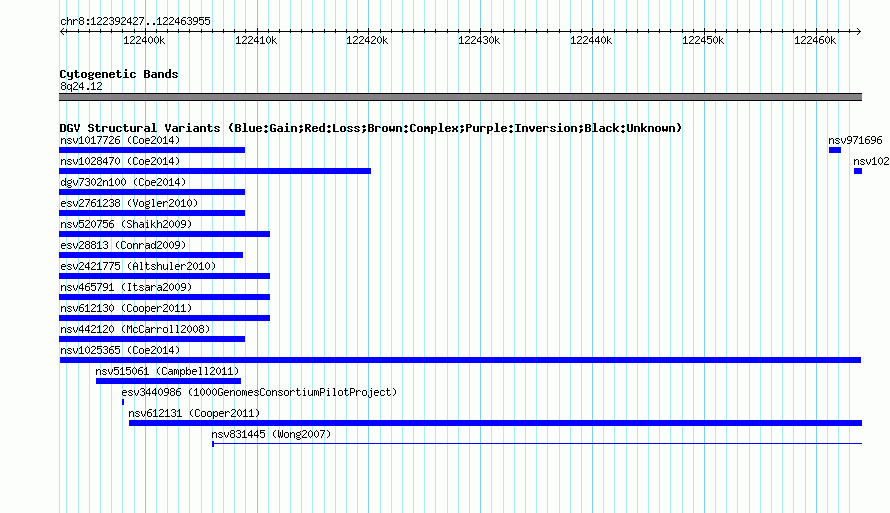Click esv2761238 (Vogler2010) label
This screenshot has width=890, height=513.
(x=129, y=203)
